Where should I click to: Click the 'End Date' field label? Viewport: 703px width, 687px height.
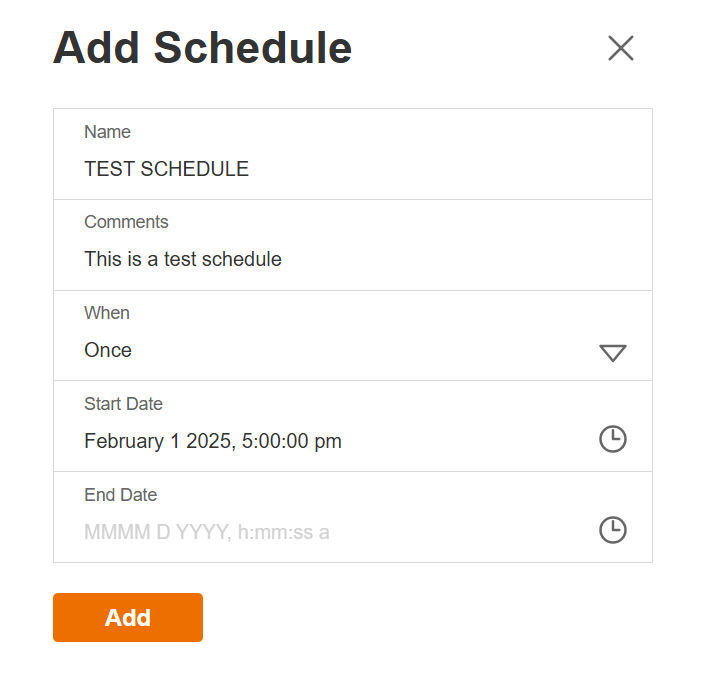point(120,495)
